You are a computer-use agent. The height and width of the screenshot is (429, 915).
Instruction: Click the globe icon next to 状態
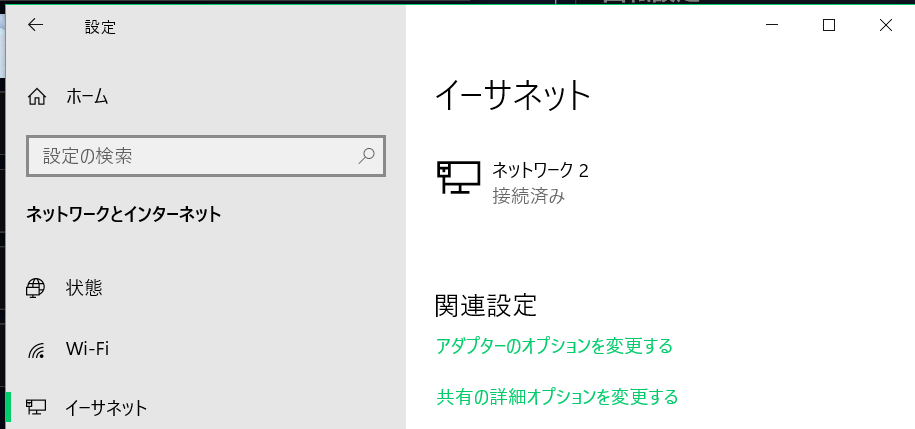[x=37, y=288]
